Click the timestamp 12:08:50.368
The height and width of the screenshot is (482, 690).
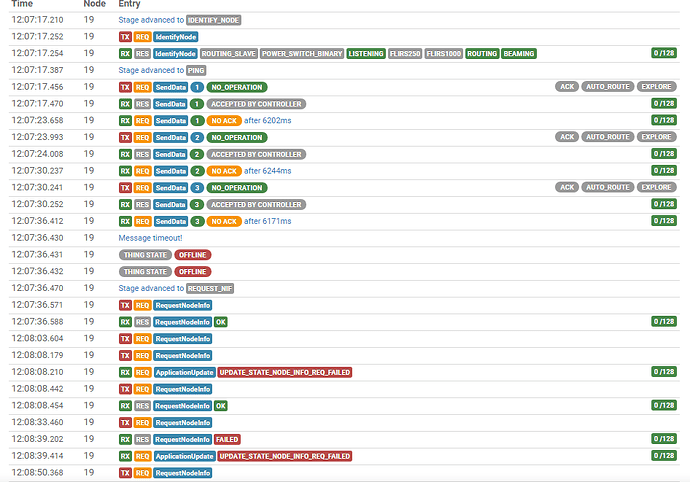(x=37, y=472)
